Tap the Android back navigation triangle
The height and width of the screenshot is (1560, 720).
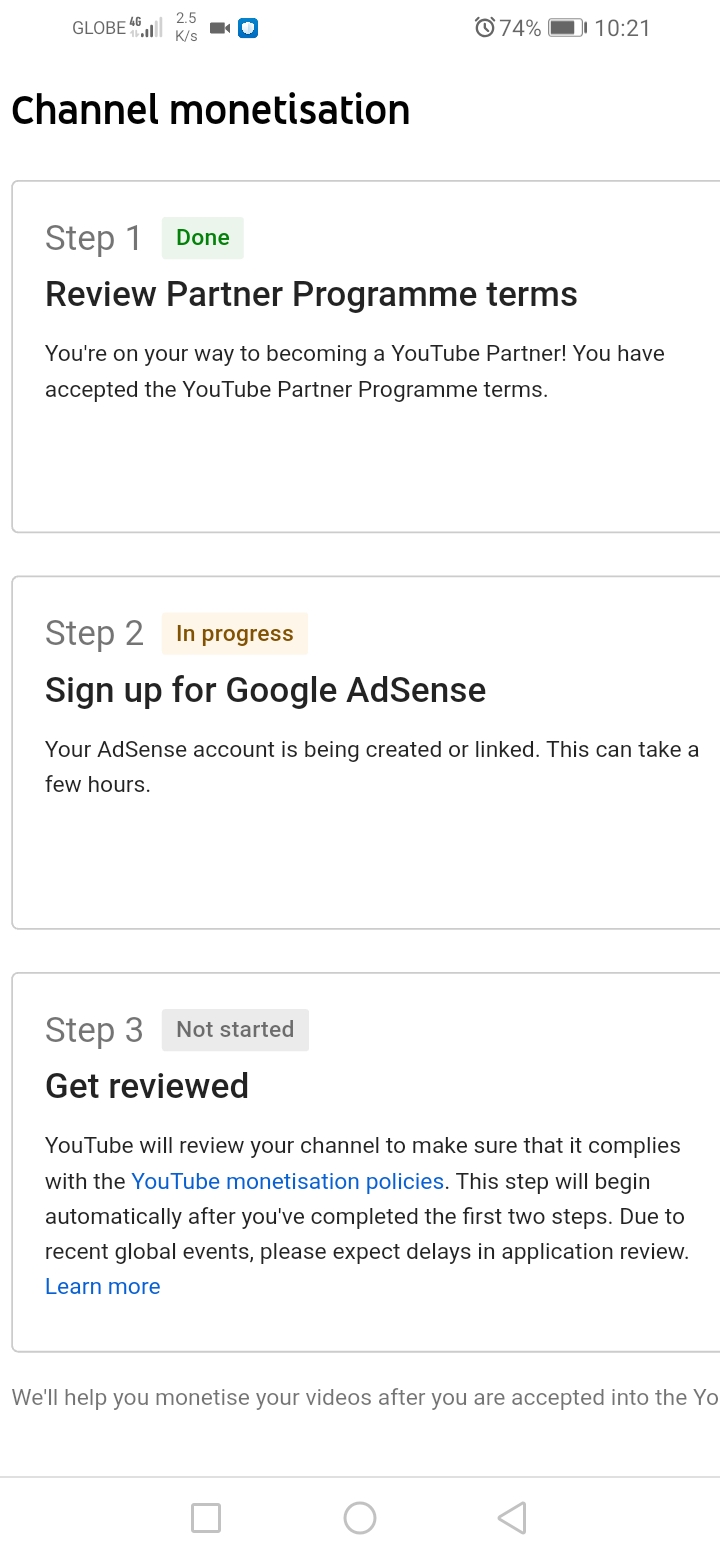coord(512,1517)
